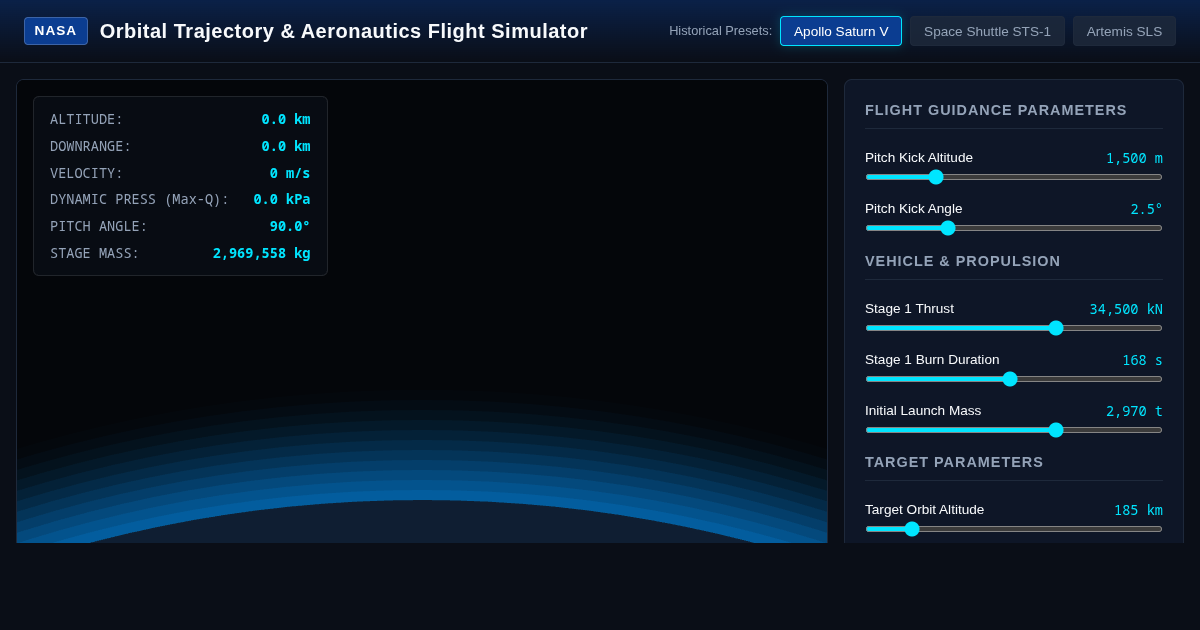1200x630 pixels.
Task: Adjust the Stage 1 Thrust slider
Action: tap(1014, 328)
